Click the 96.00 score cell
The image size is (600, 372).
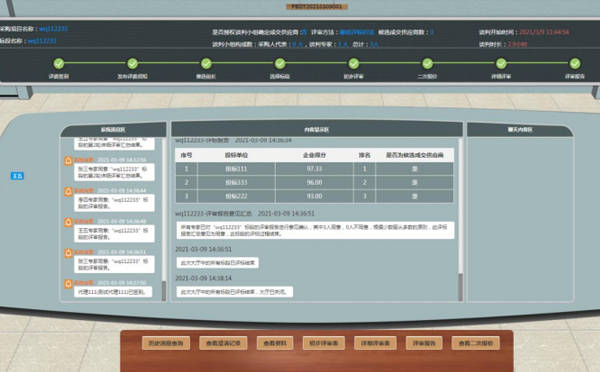coord(314,183)
